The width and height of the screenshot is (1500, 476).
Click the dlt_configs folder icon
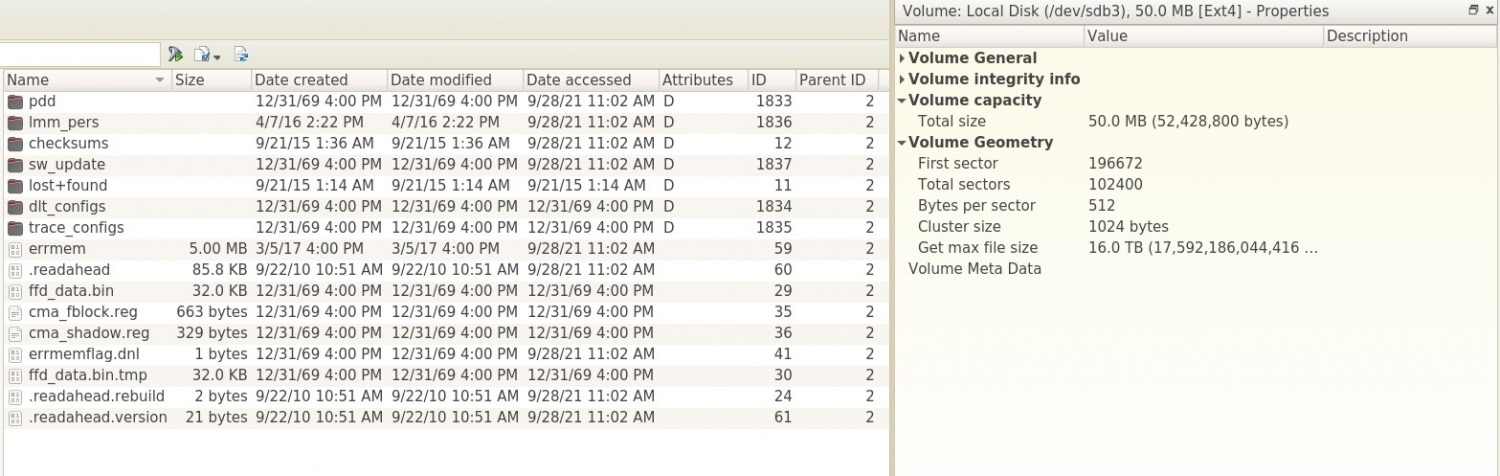tap(15, 206)
